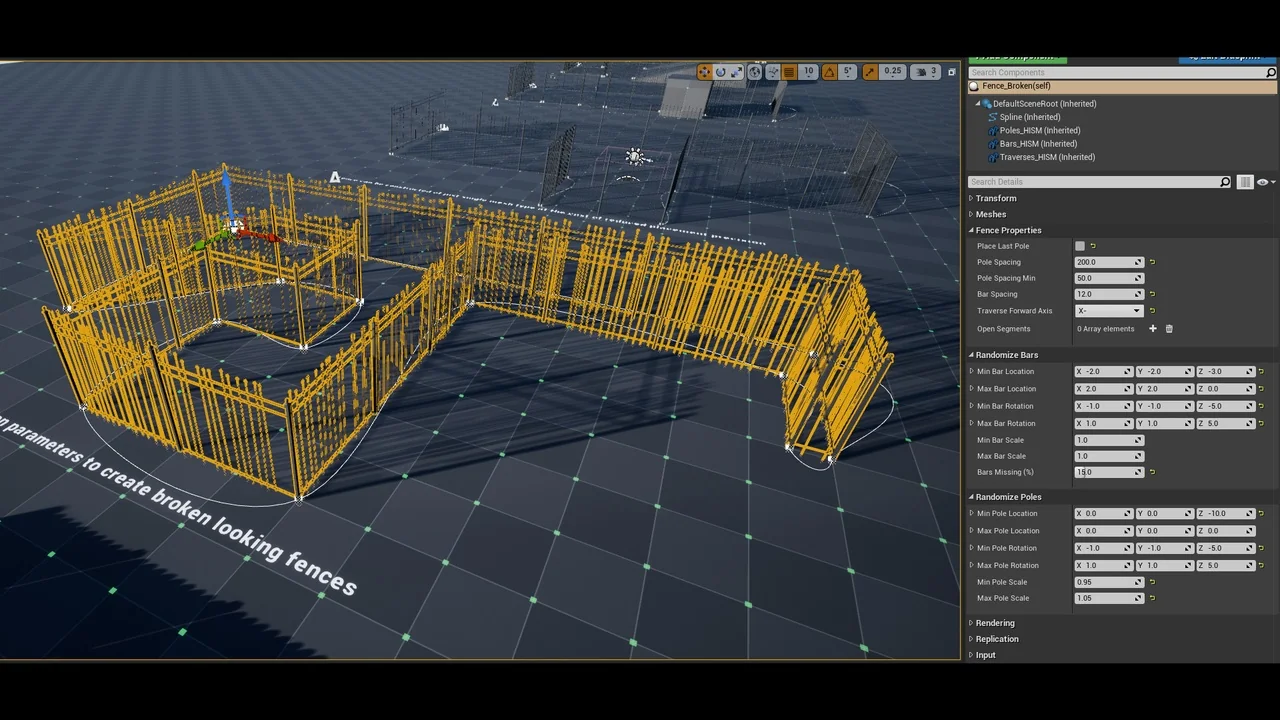Toggle scale snapping icon next to 0.25

click(x=870, y=71)
